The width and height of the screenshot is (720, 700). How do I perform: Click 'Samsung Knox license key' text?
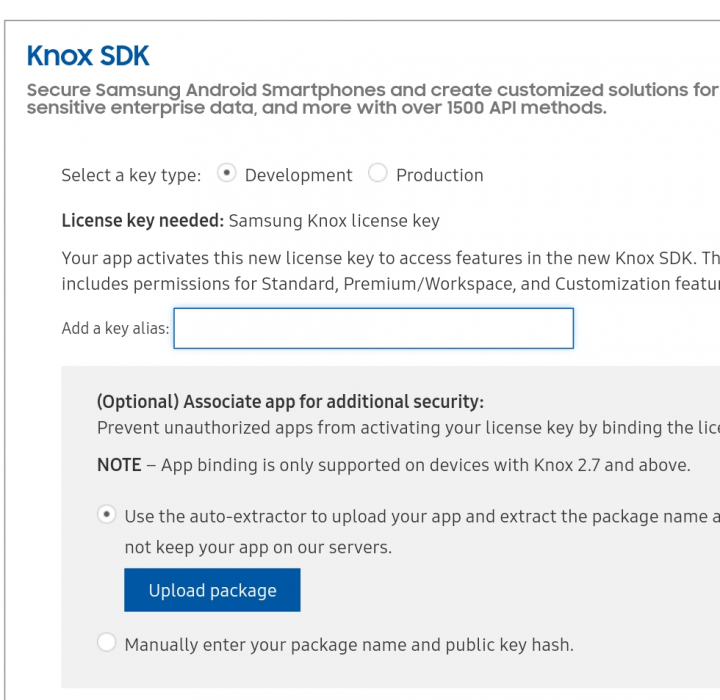(x=334, y=221)
